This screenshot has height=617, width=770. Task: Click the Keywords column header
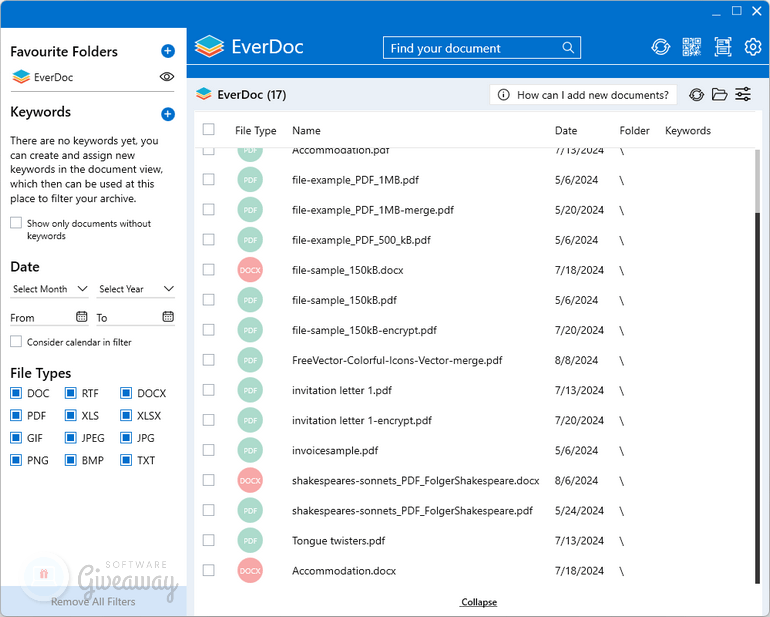[688, 131]
